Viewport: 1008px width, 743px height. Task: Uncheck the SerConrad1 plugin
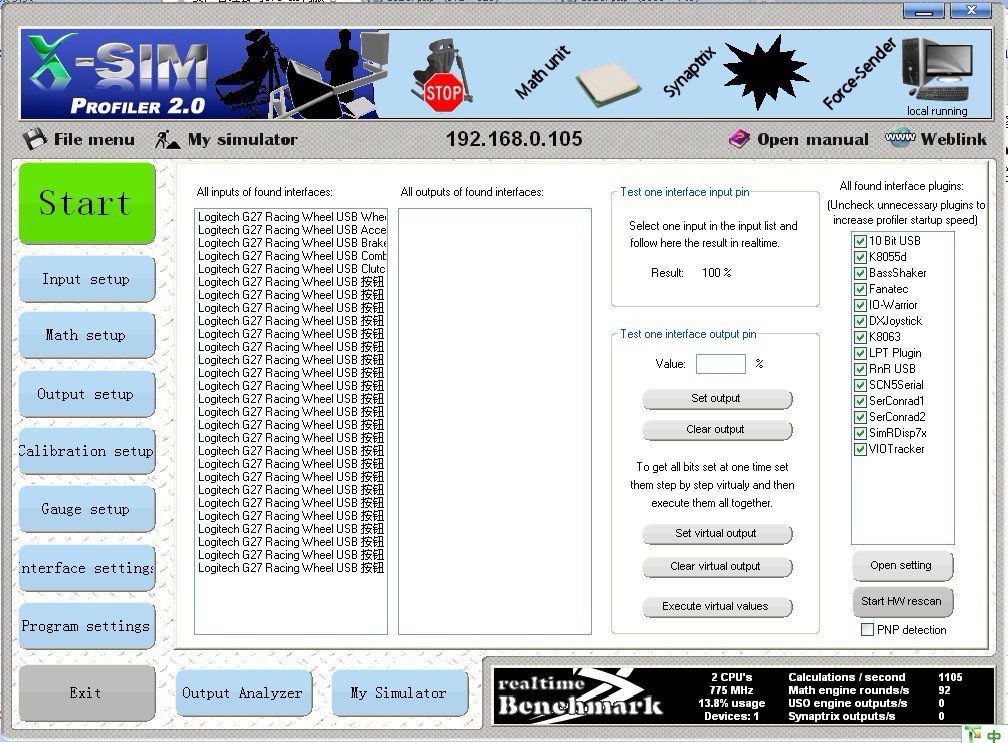pyautogui.click(x=860, y=401)
